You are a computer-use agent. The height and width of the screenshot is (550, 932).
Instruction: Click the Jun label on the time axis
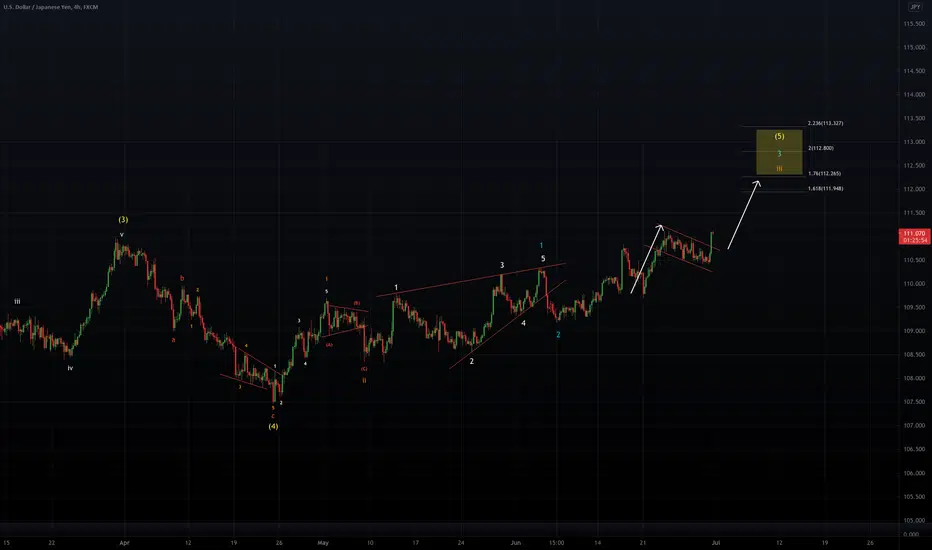click(x=515, y=543)
